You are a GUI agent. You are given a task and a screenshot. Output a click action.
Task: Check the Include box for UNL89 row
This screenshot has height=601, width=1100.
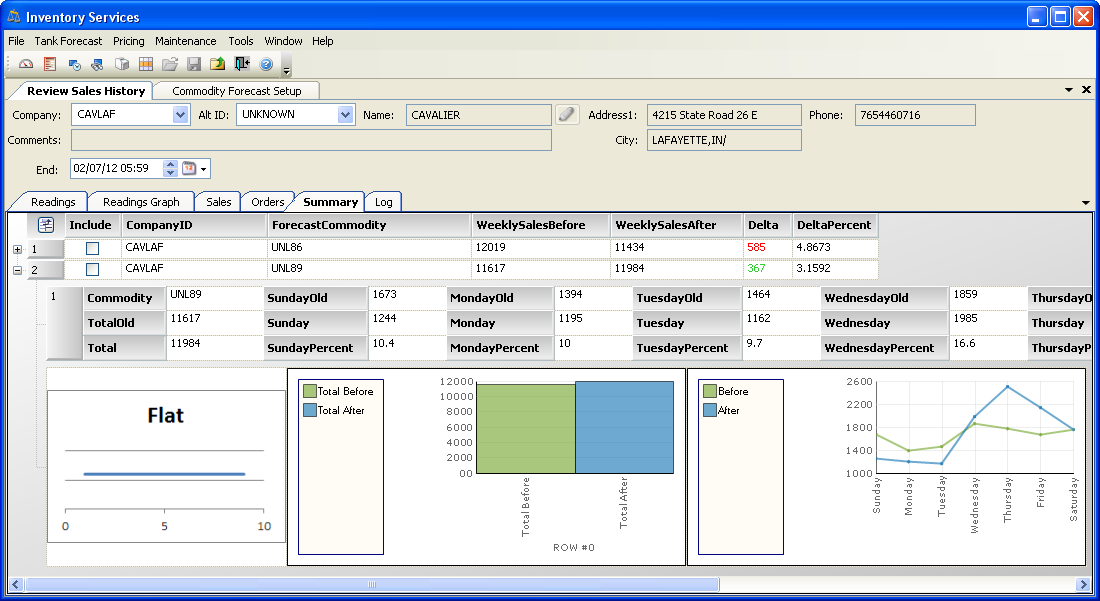click(92, 269)
